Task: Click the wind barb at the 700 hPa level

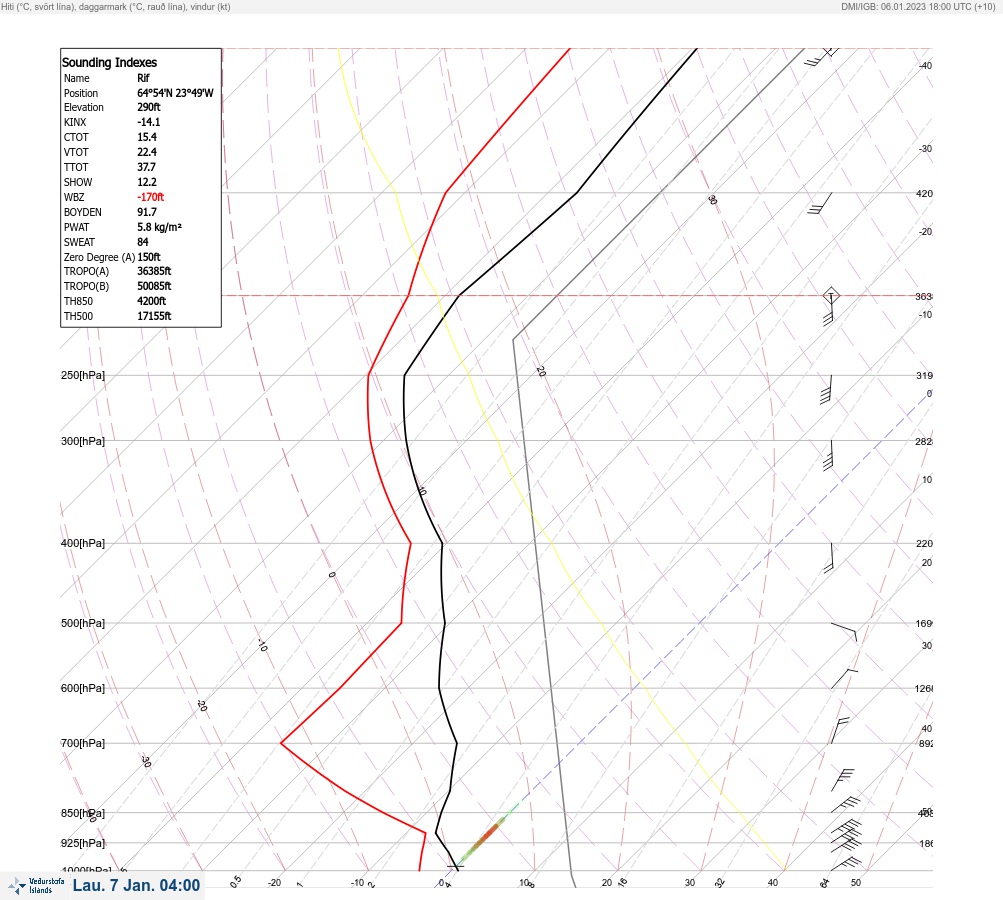Action: pyautogui.click(x=840, y=730)
